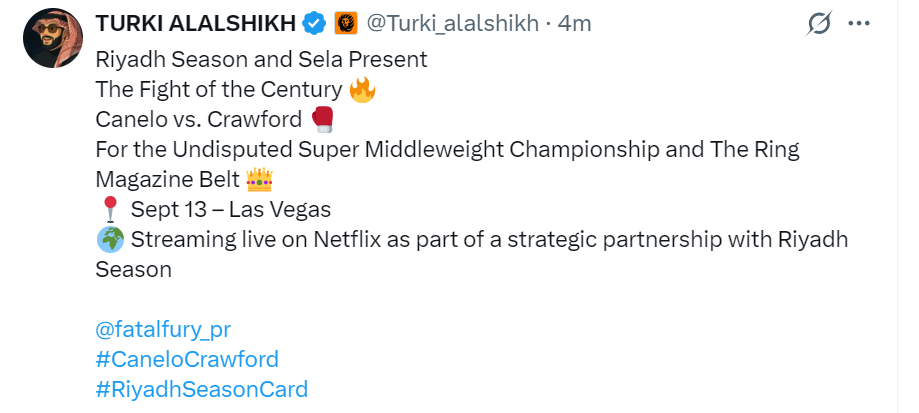Open the #RiyadhSeasonCard hashtag
919x413 pixels.
201,389
